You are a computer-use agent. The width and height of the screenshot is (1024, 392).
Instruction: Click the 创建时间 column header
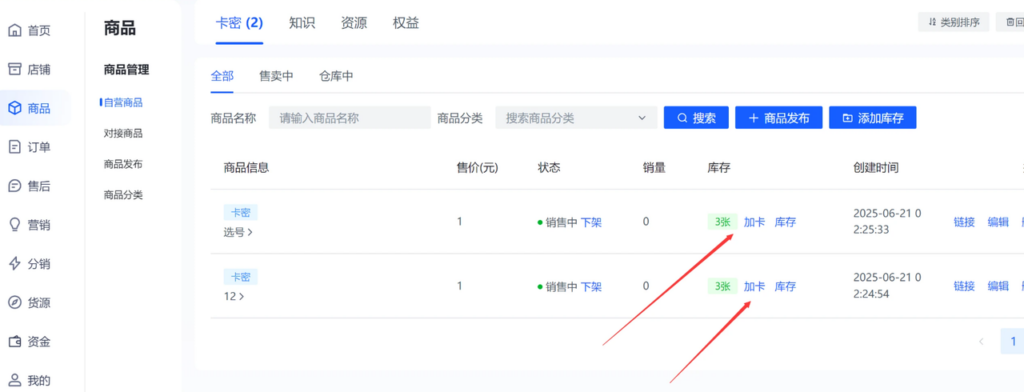pos(876,168)
